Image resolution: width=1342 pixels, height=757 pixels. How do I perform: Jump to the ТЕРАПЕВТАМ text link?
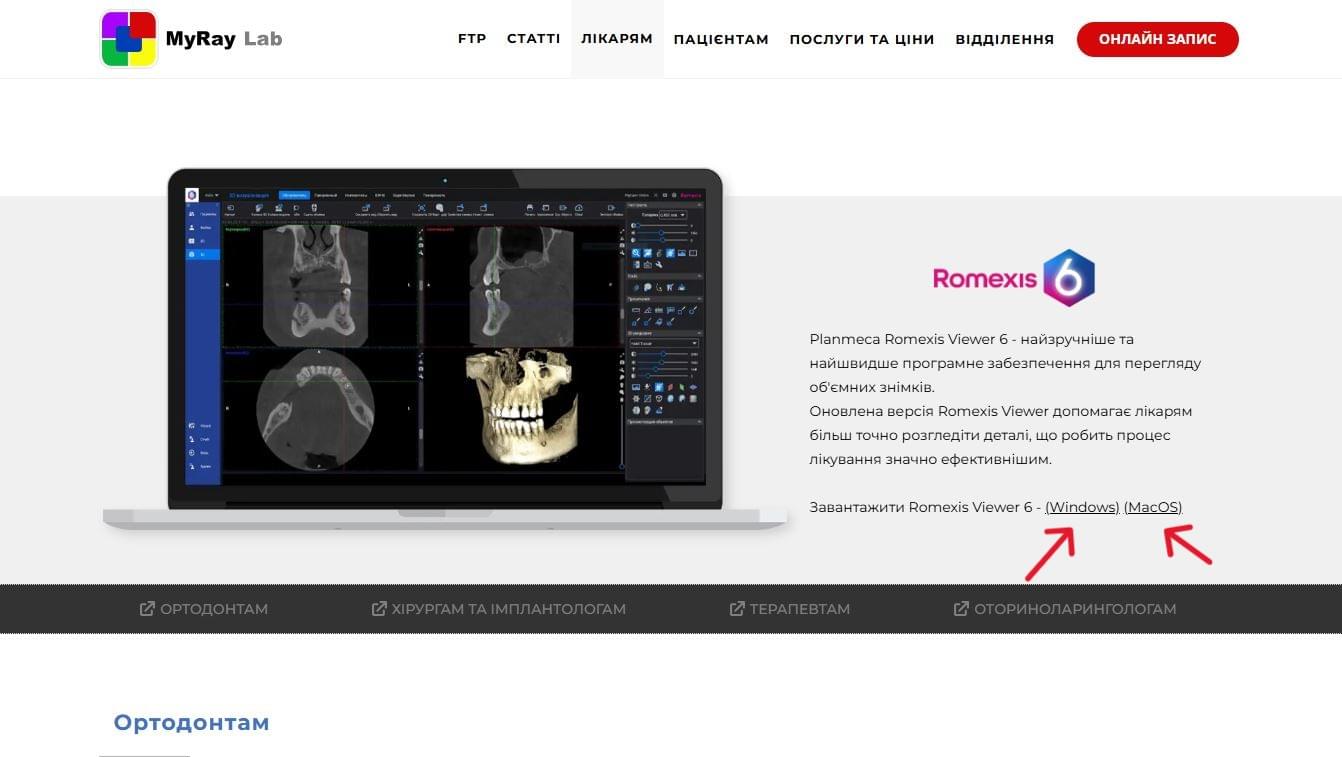click(799, 609)
